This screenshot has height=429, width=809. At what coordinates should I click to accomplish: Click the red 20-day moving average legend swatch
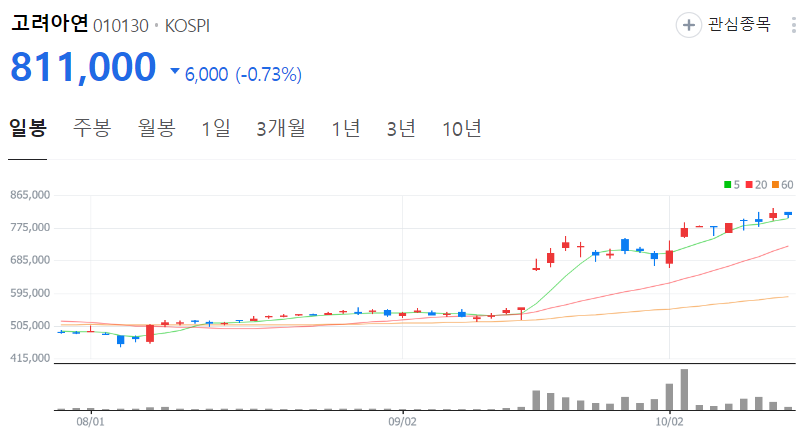tap(749, 185)
